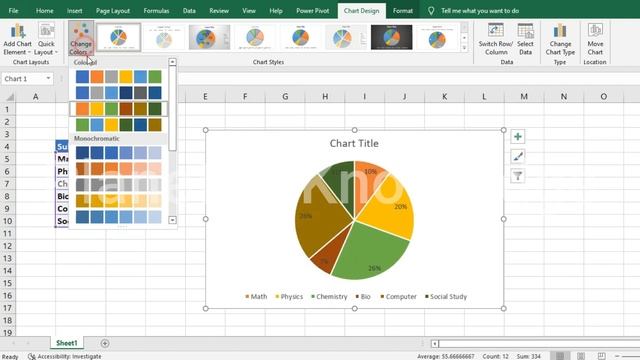
Task: Switch to the Data tab
Action: (189, 11)
